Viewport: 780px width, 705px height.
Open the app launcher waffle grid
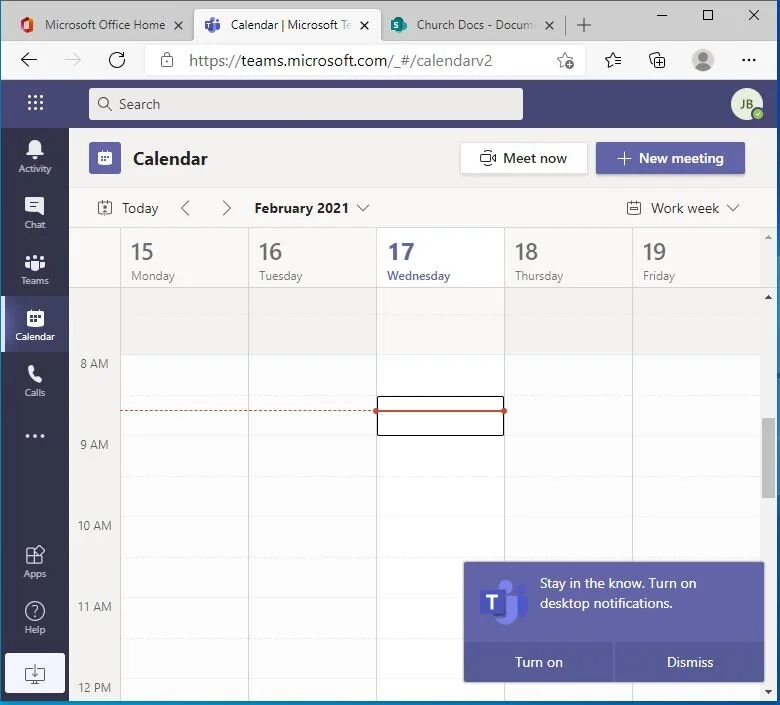coord(35,102)
